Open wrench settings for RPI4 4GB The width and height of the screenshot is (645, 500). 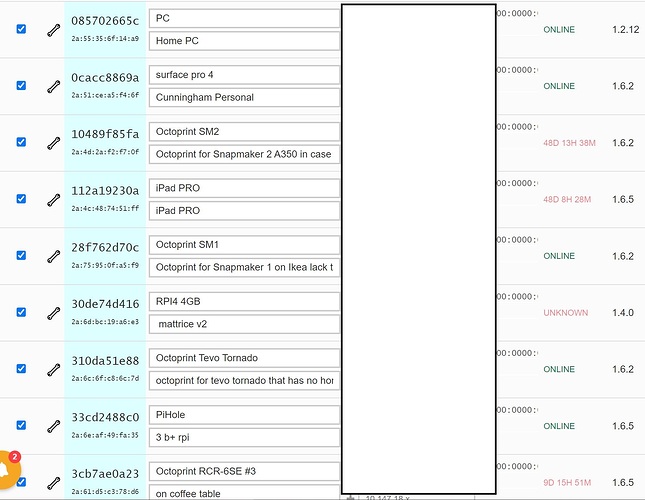(x=53, y=312)
